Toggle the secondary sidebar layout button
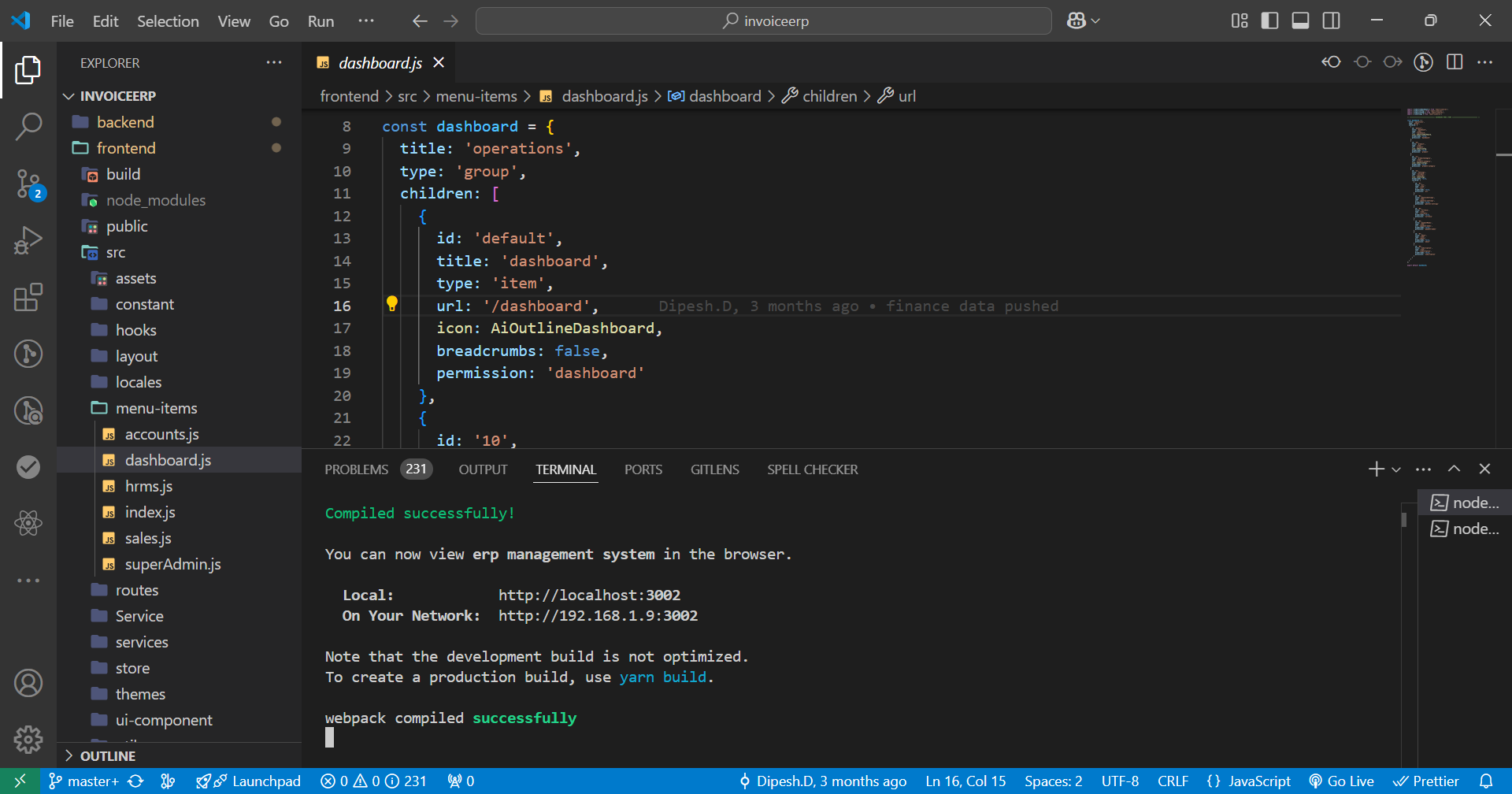The image size is (1512, 794). tap(1331, 20)
